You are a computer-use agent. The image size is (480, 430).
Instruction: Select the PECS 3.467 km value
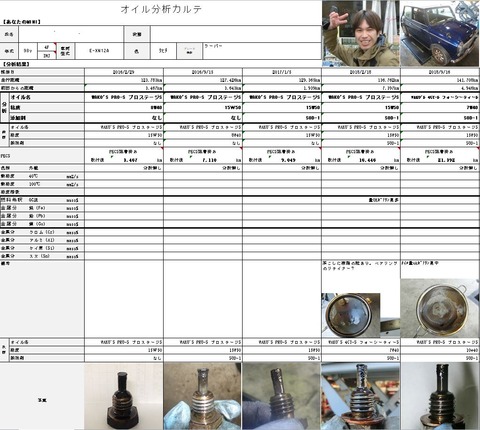click(x=130, y=160)
